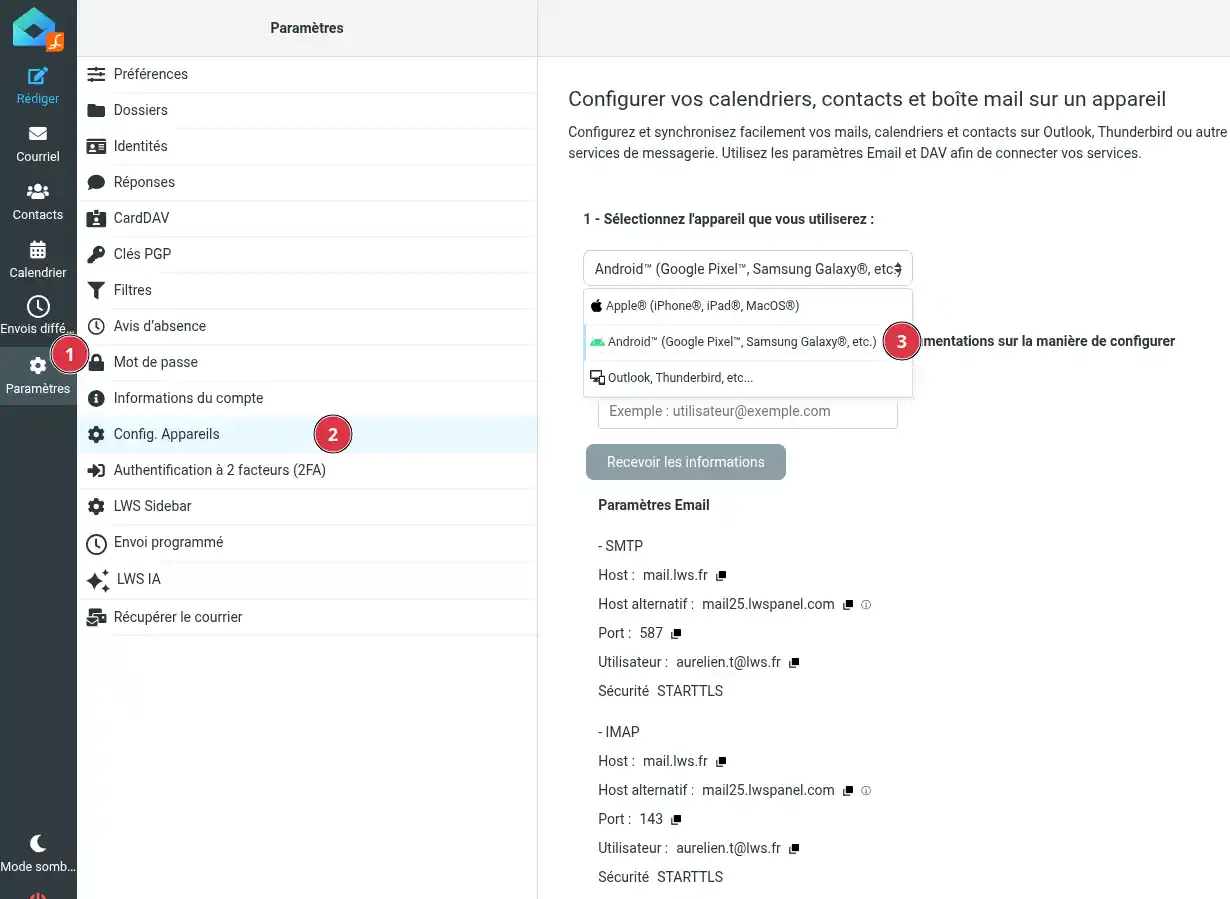Image resolution: width=1230 pixels, height=899 pixels.
Task: Open CardDAV settings
Action: pos(307,218)
